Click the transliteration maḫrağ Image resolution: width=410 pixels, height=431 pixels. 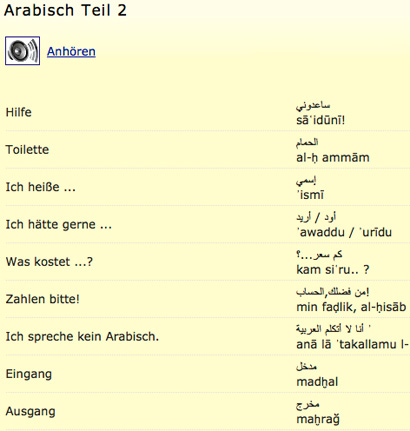click(318, 419)
